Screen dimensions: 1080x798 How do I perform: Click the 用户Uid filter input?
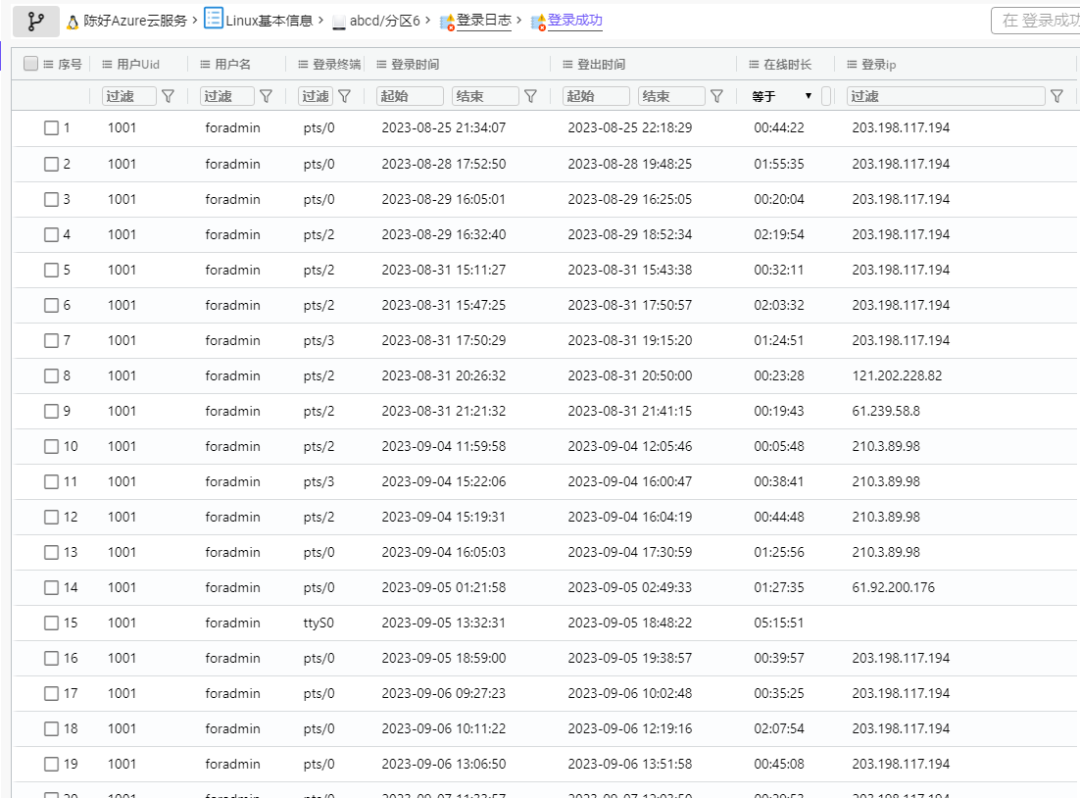click(129, 96)
